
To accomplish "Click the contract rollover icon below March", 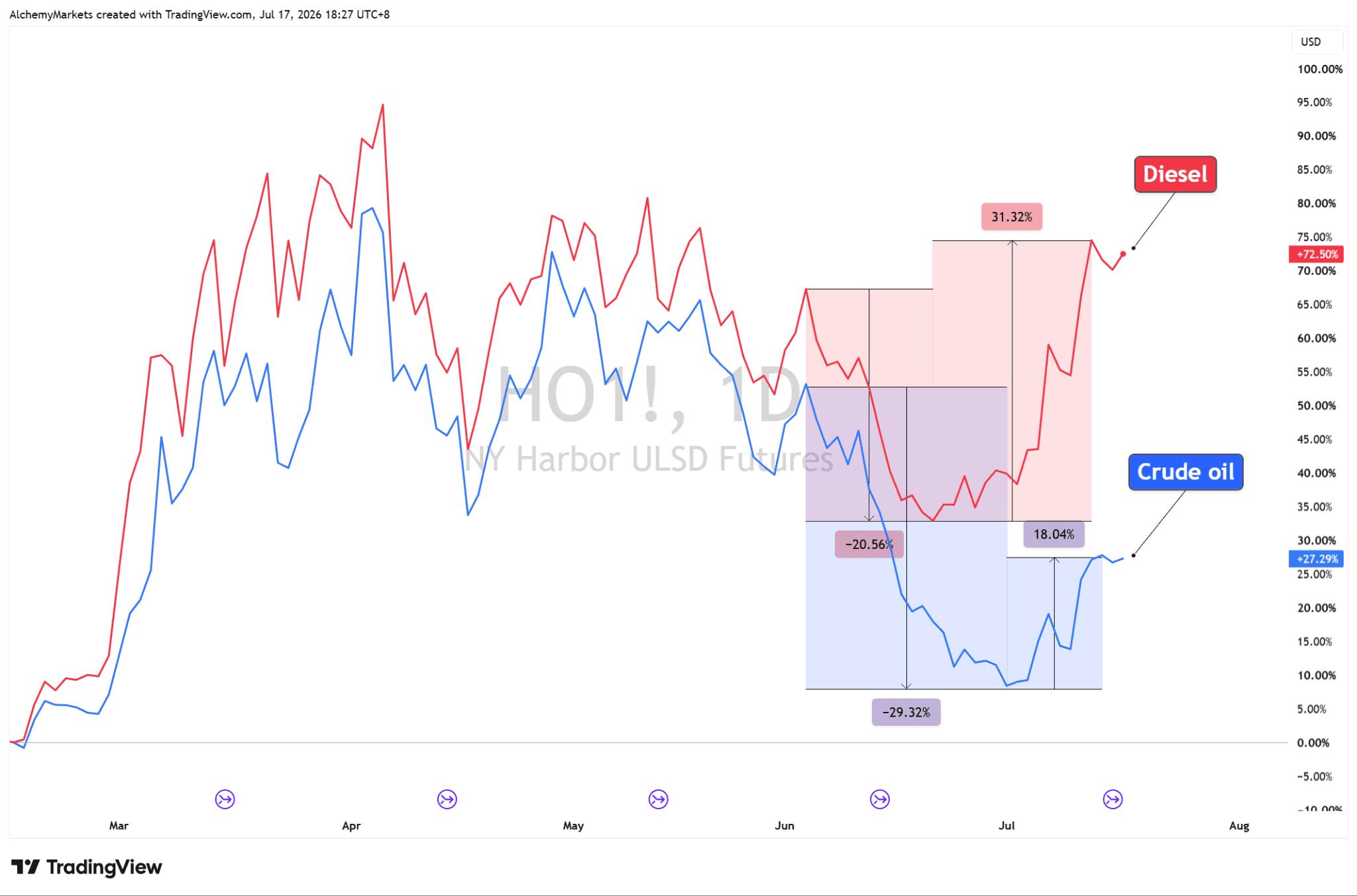I will pos(225,799).
